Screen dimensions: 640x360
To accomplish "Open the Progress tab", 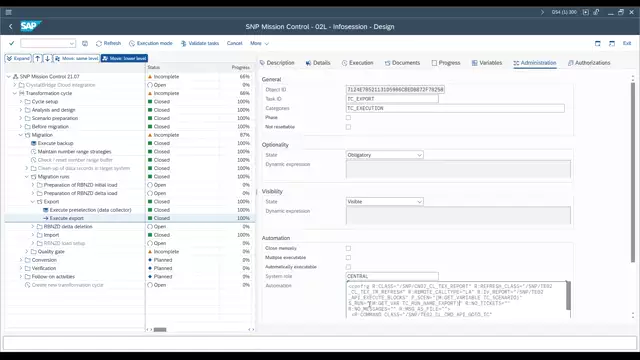I will click(446, 63).
